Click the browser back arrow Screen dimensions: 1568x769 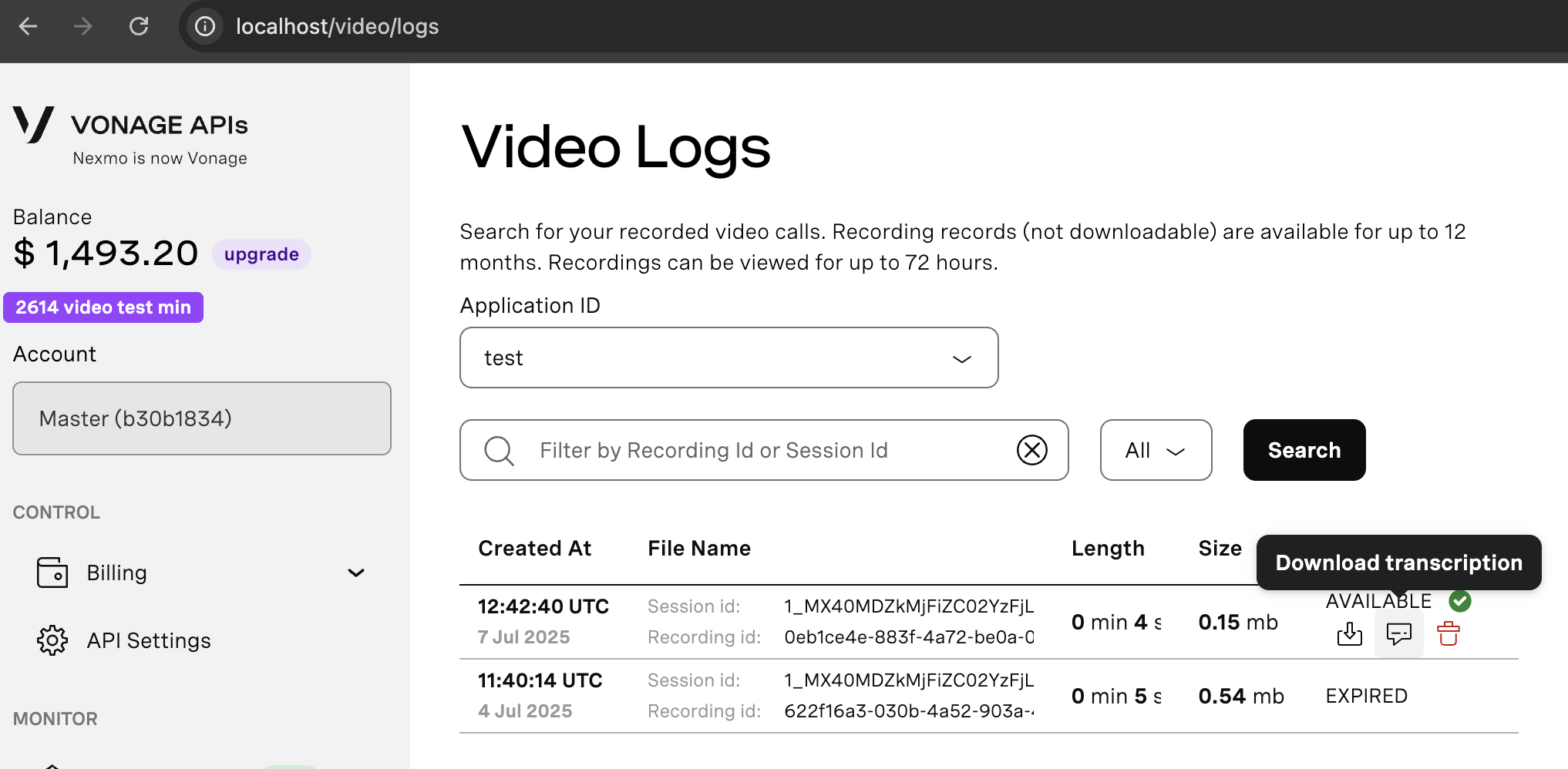(29, 27)
